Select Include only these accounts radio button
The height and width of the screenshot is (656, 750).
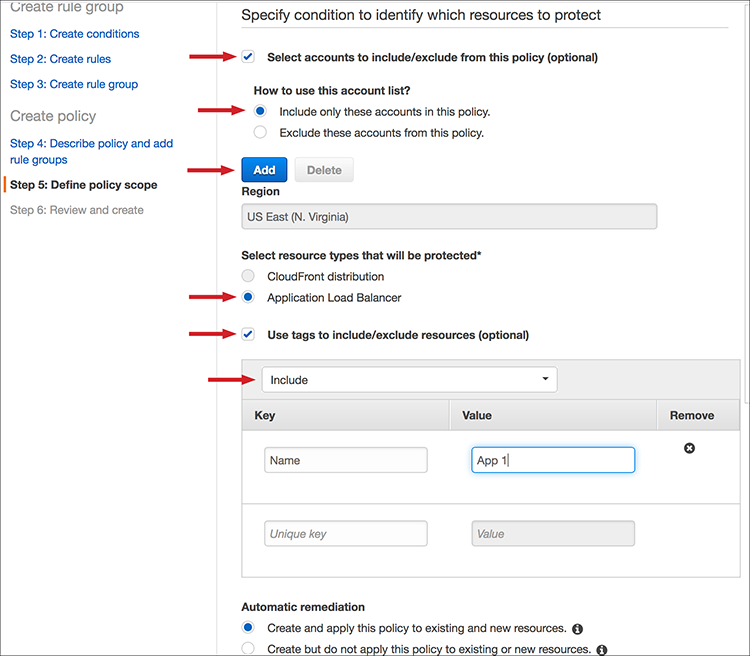pos(261,111)
